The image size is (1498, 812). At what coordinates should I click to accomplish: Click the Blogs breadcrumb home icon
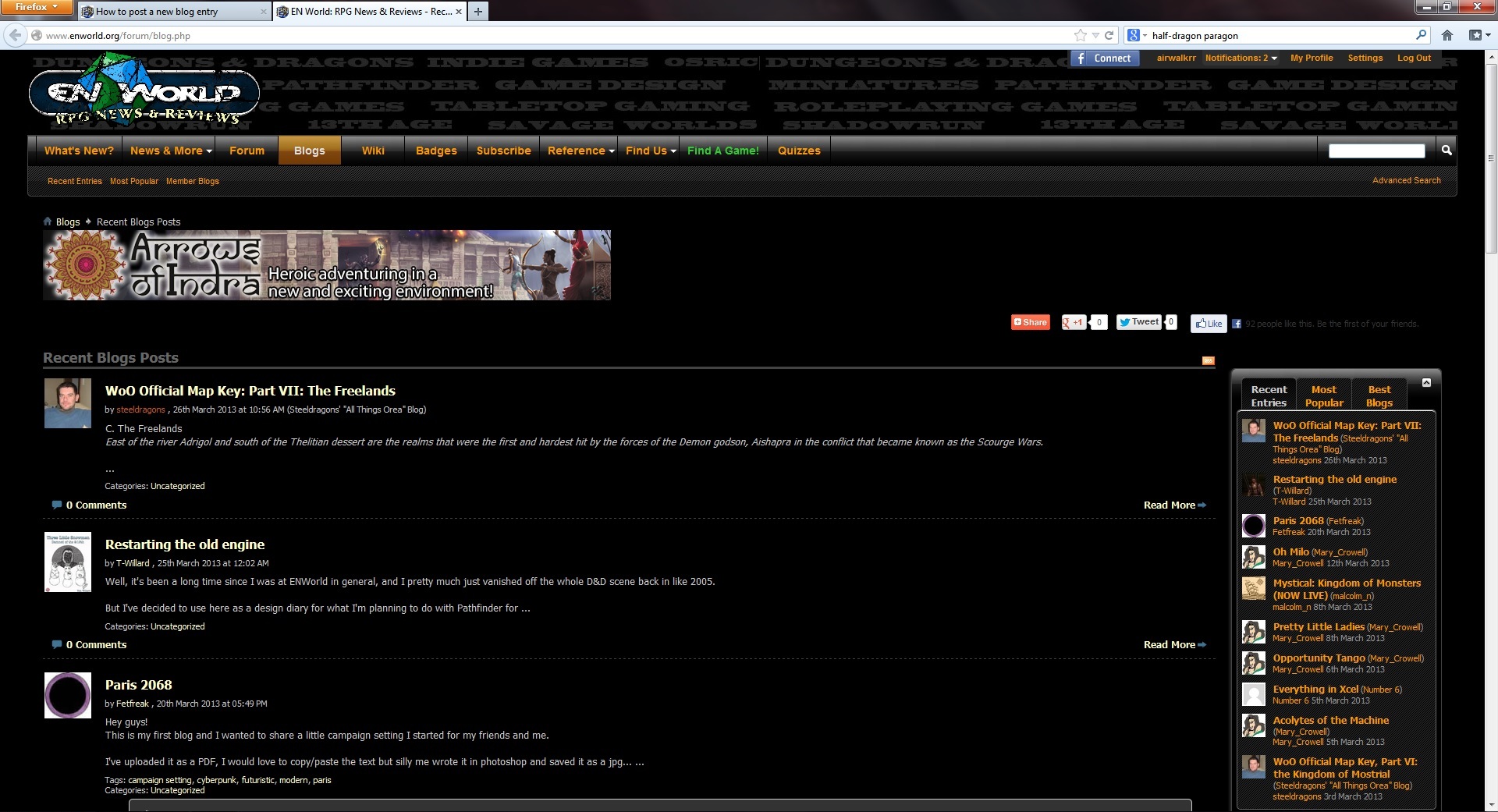pos(48,222)
